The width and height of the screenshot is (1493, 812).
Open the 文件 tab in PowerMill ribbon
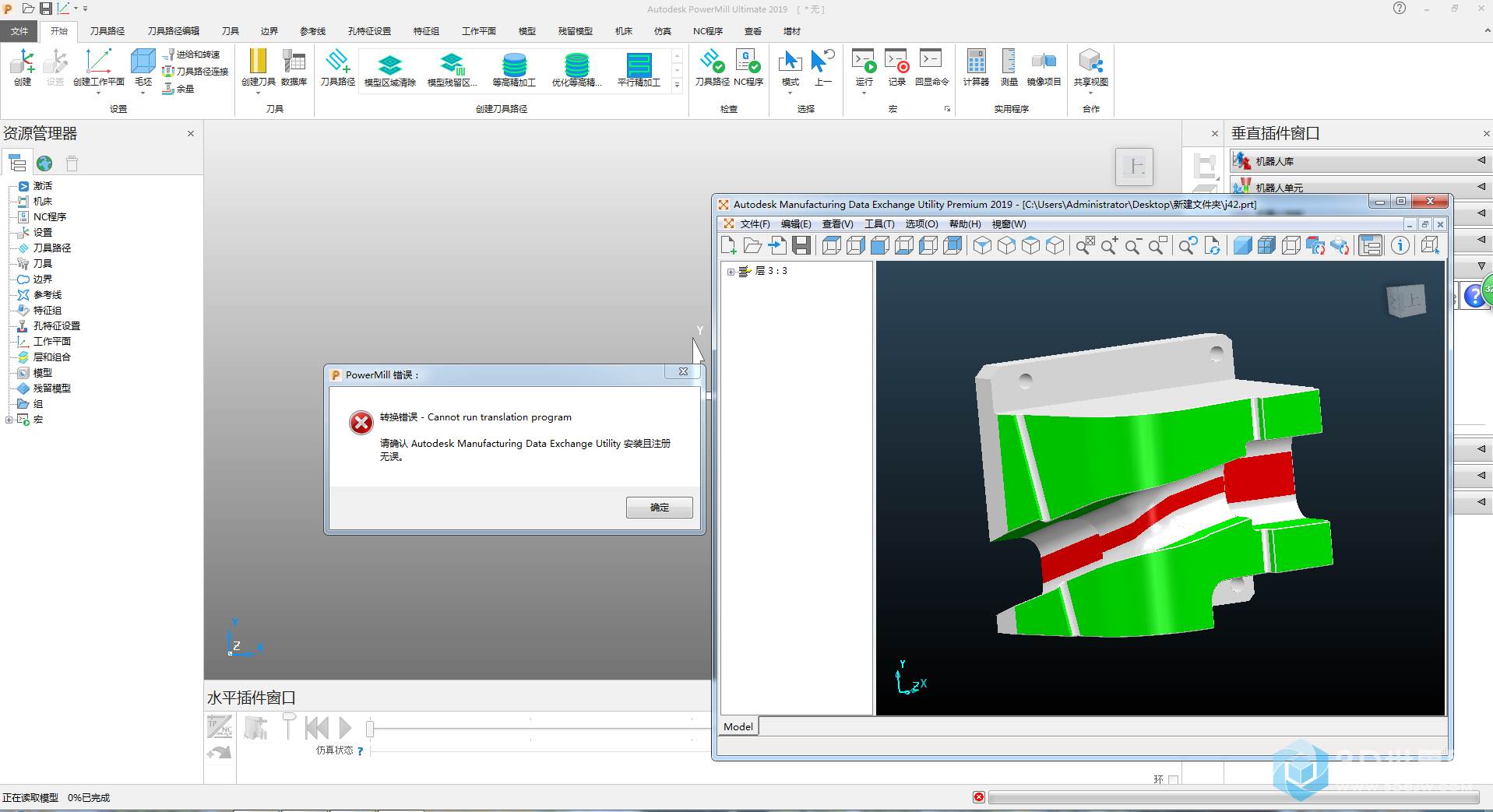[19, 31]
